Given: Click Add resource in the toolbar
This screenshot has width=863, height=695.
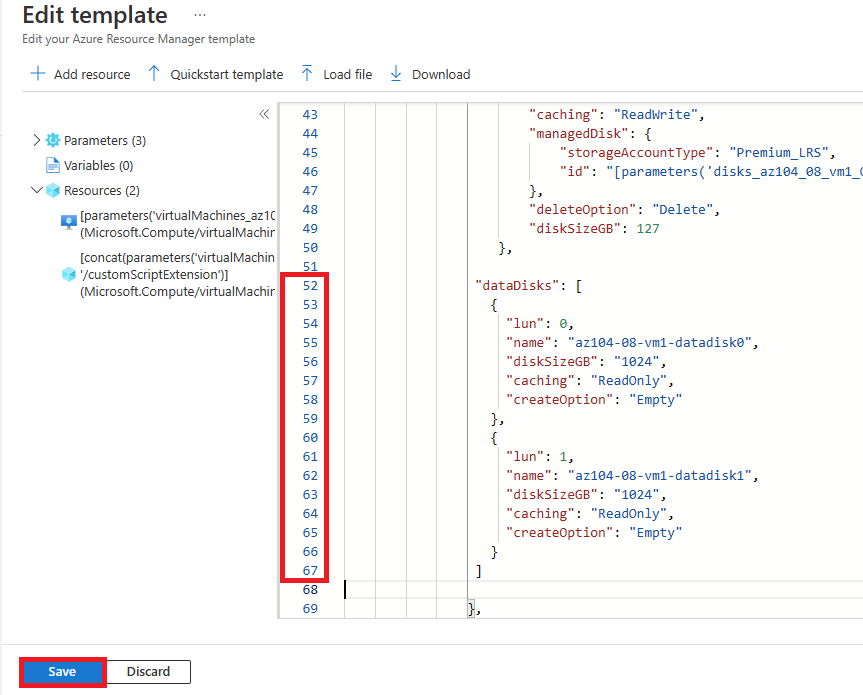Looking at the screenshot, I should pos(80,74).
